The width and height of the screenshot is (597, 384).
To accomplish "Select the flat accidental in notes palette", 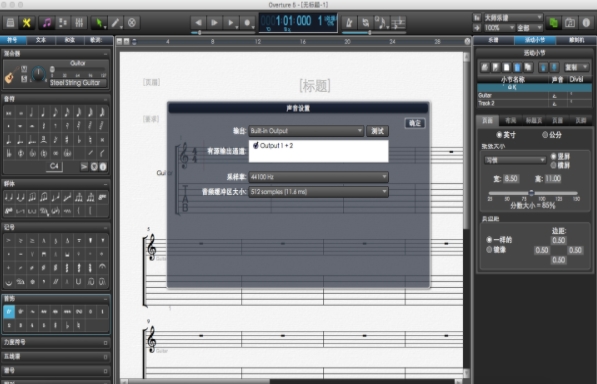I will coord(79,140).
